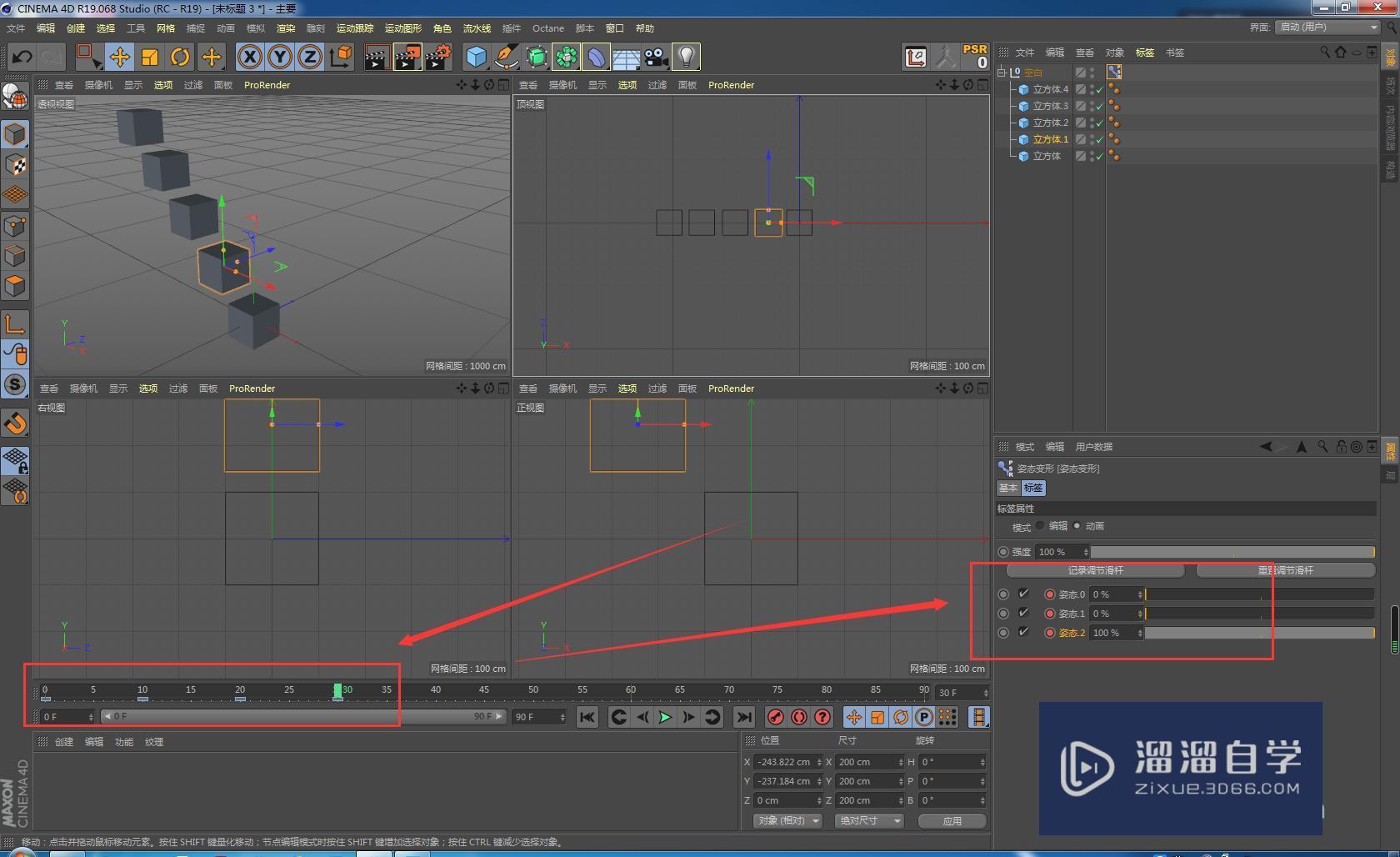Play the animation forward
The image size is (1400, 857).
[665, 717]
